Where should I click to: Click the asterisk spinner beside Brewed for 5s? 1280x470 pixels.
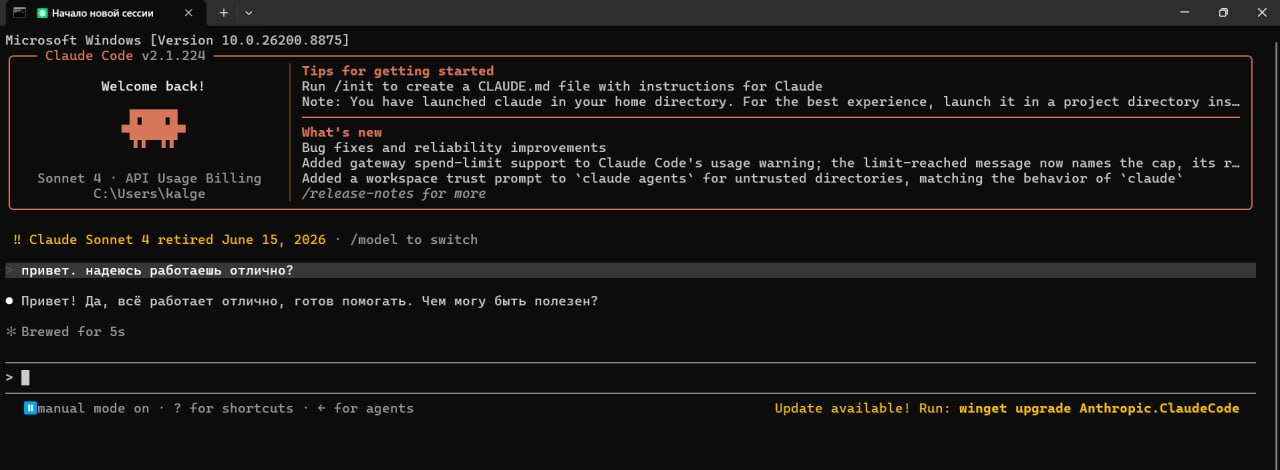(10, 331)
